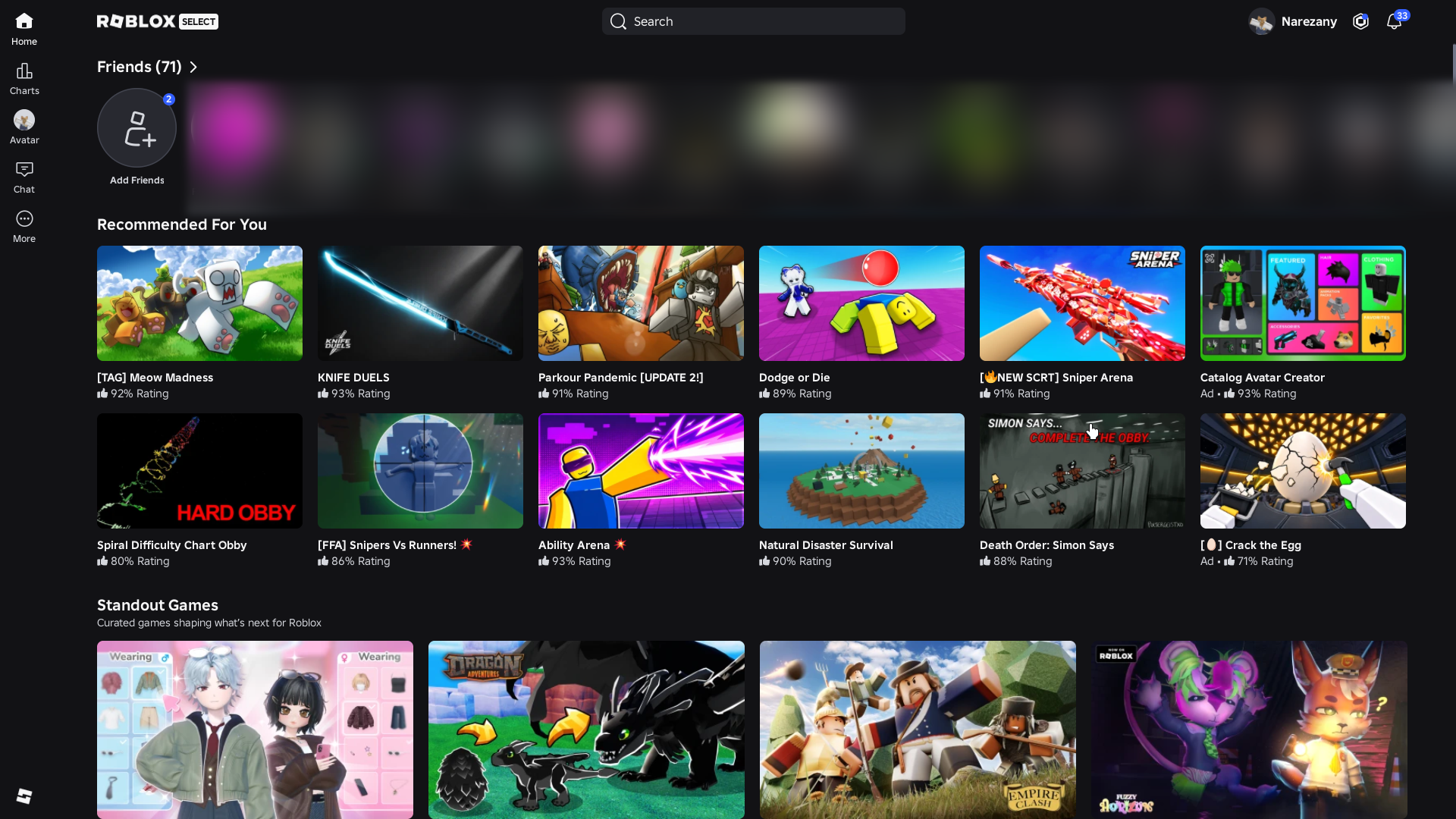Click the Roblox Select logo
The width and height of the screenshot is (1456, 819).
(x=158, y=21)
